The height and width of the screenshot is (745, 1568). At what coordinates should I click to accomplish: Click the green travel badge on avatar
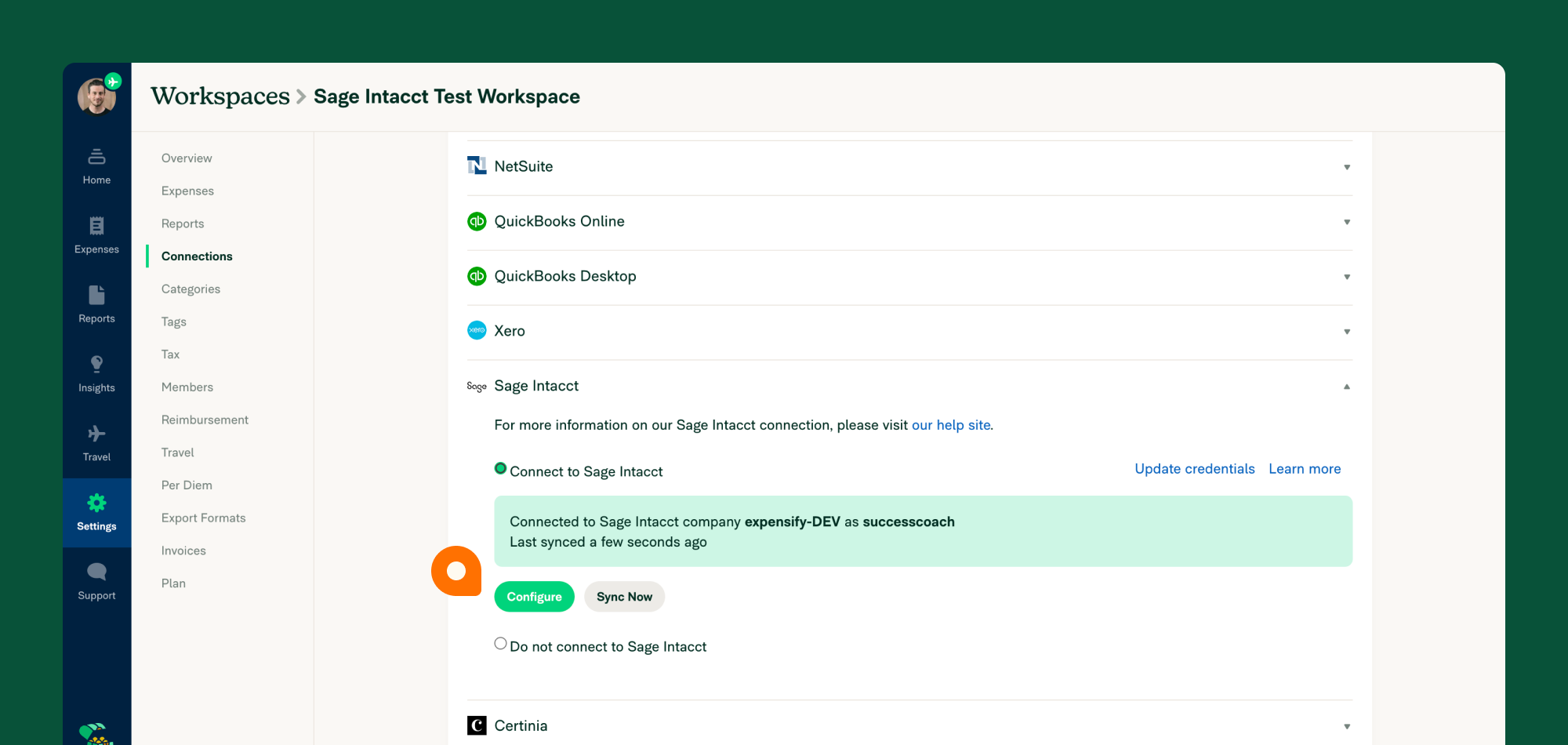pyautogui.click(x=114, y=81)
